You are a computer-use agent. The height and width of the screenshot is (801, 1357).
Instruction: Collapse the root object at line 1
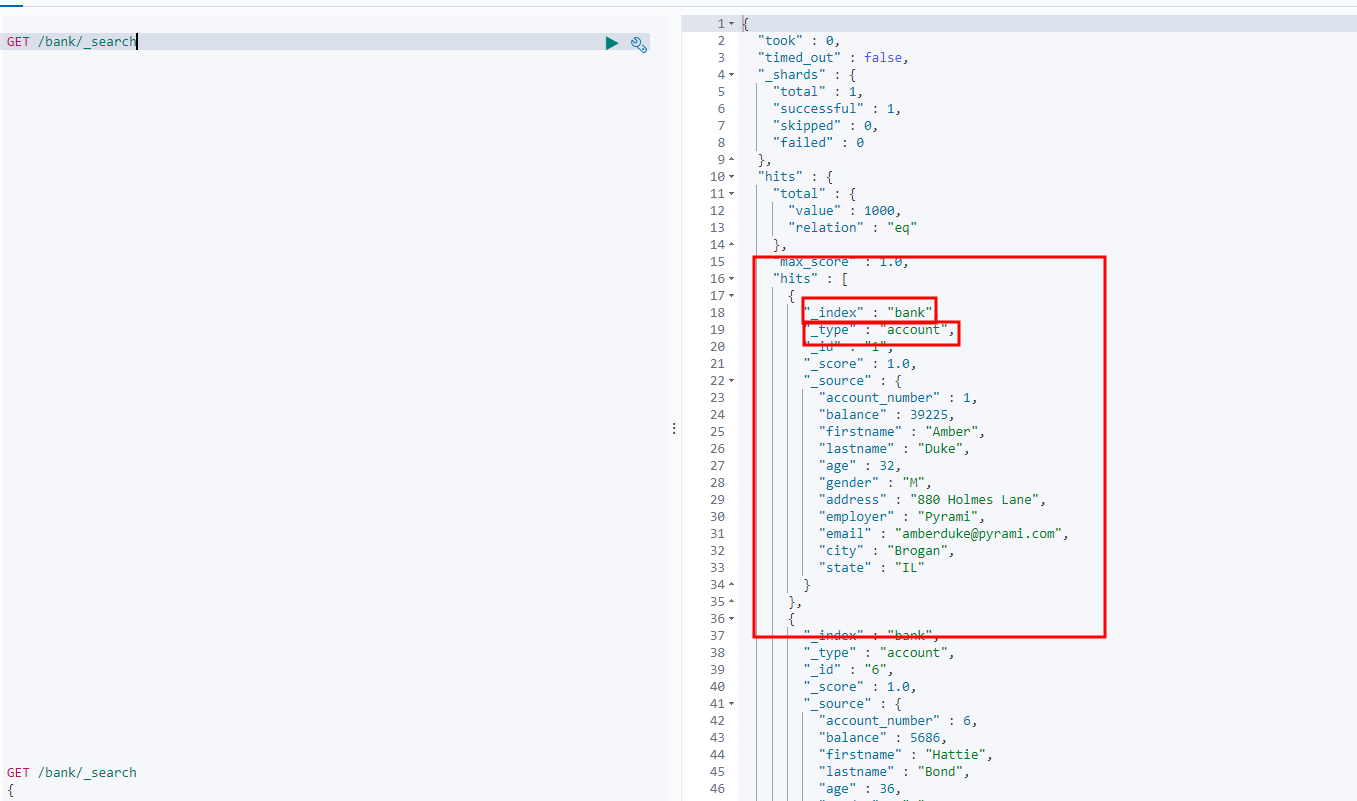click(732, 23)
